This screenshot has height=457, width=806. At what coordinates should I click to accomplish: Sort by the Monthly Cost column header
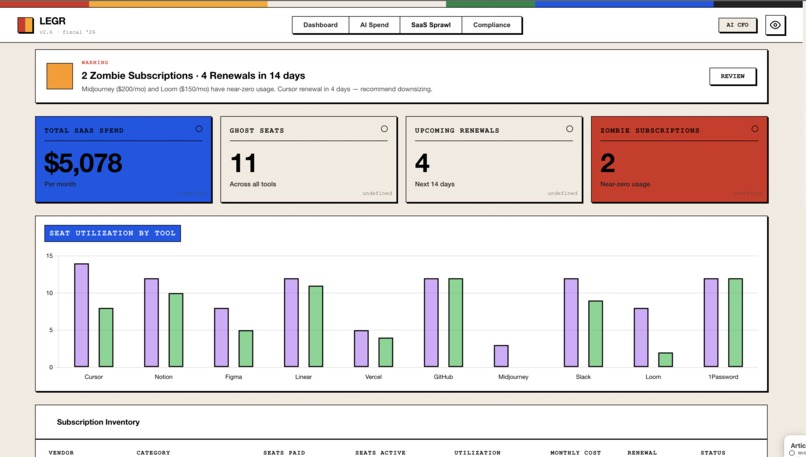pos(575,453)
